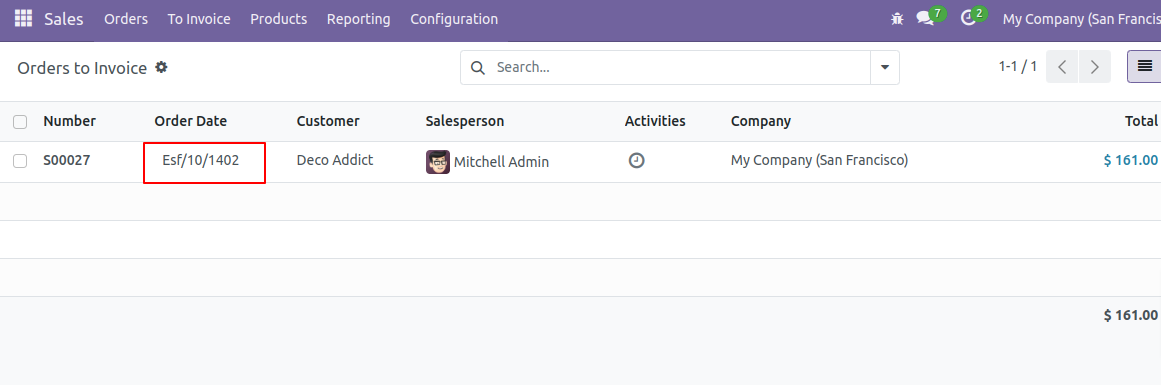Switch to list view icon

click(x=1144, y=67)
